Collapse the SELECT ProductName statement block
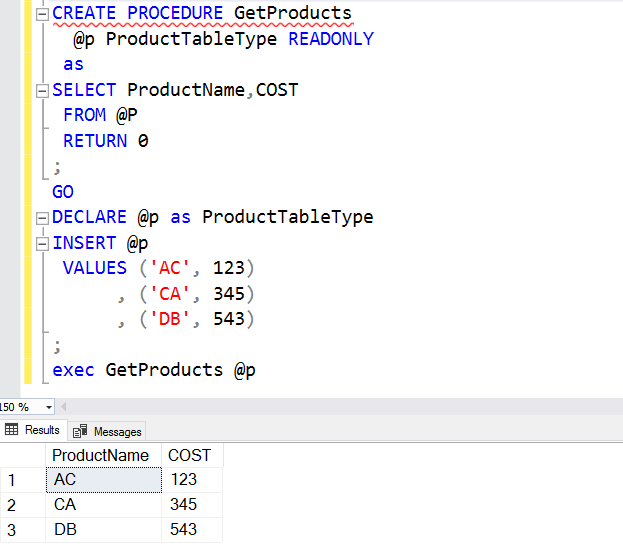This screenshot has width=623, height=546. point(42,90)
